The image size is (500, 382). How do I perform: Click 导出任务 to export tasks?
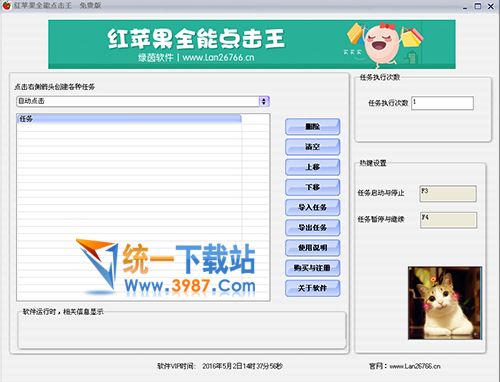[313, 228]
